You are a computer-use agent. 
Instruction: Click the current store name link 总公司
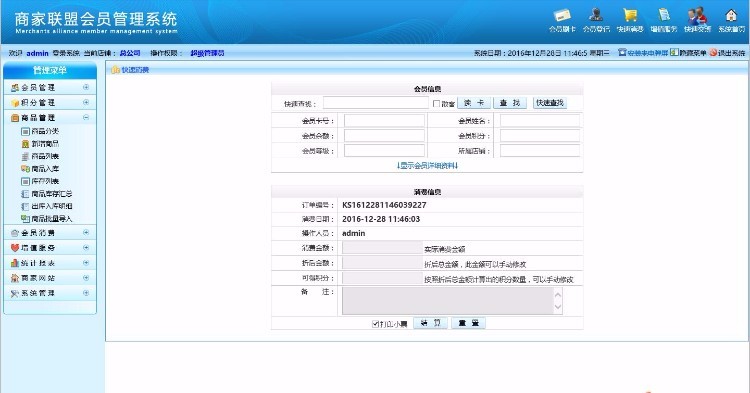130,53
